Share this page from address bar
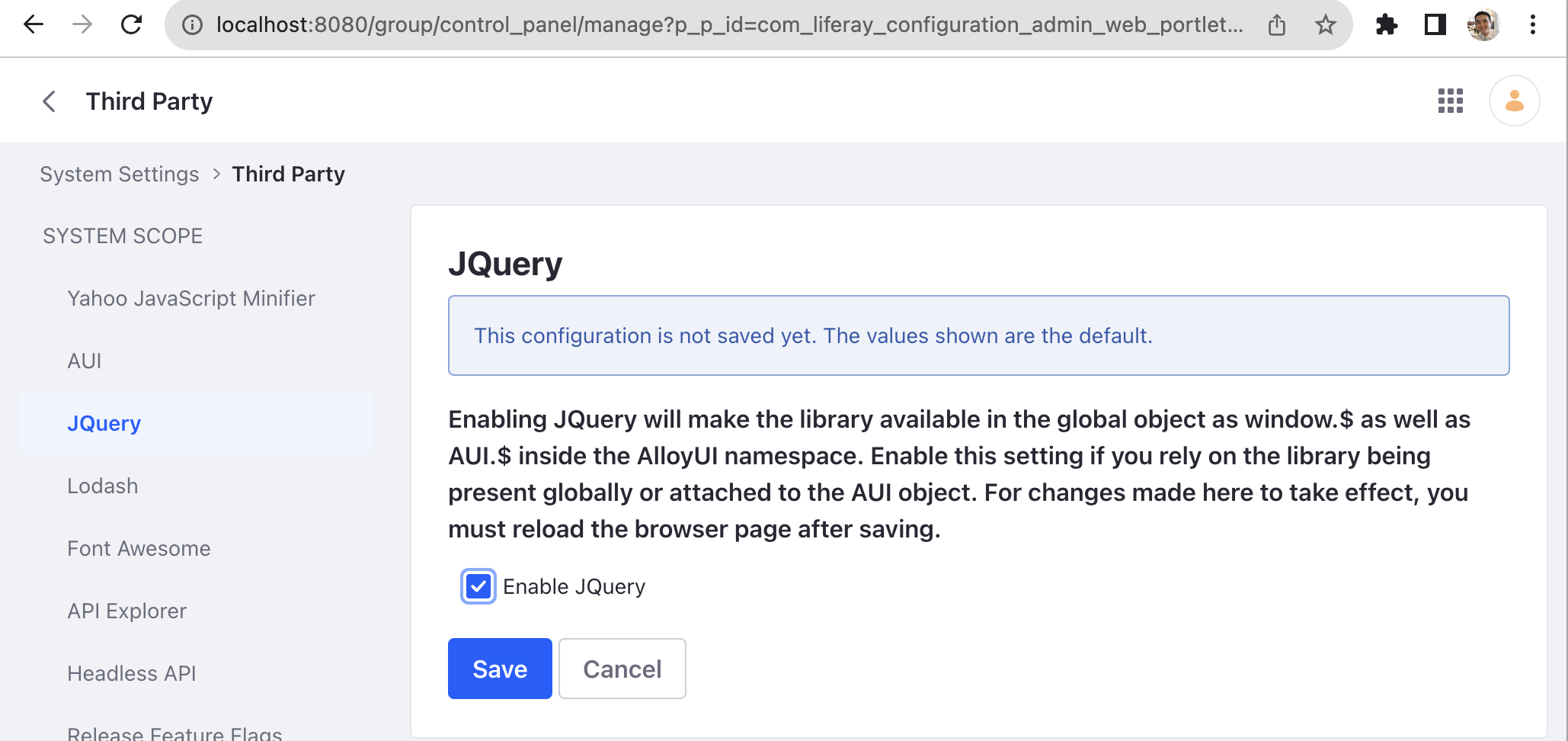Viewport: 1568px width, 741px height. coord(1277,25)
